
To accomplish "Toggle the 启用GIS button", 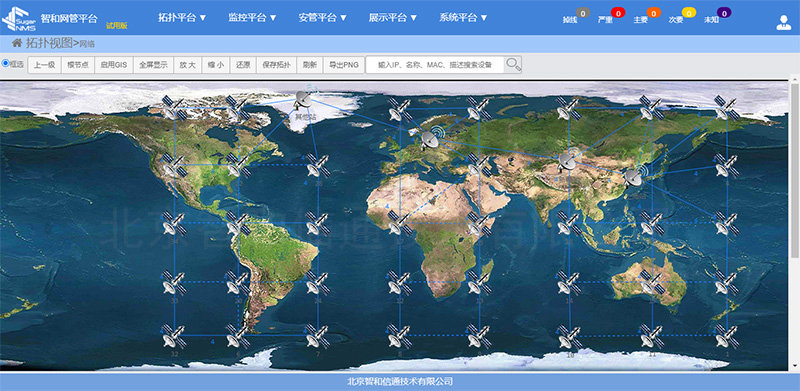I will [x=113, y=65].
